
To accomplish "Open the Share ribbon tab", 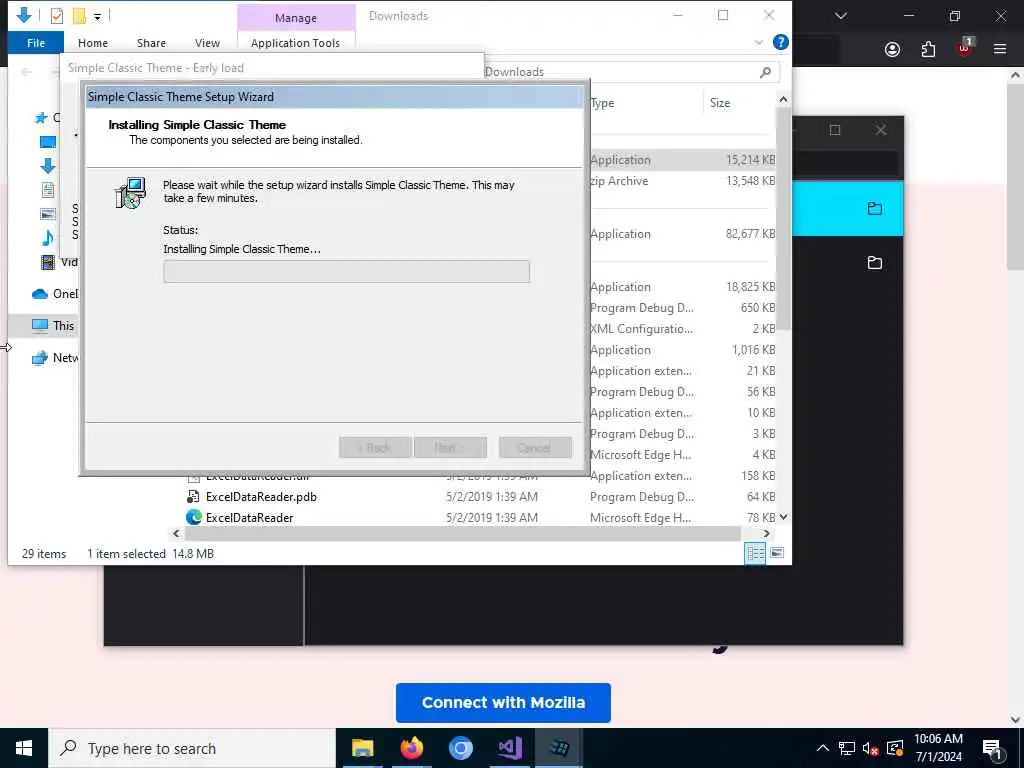I will click(x=151, y=42).
